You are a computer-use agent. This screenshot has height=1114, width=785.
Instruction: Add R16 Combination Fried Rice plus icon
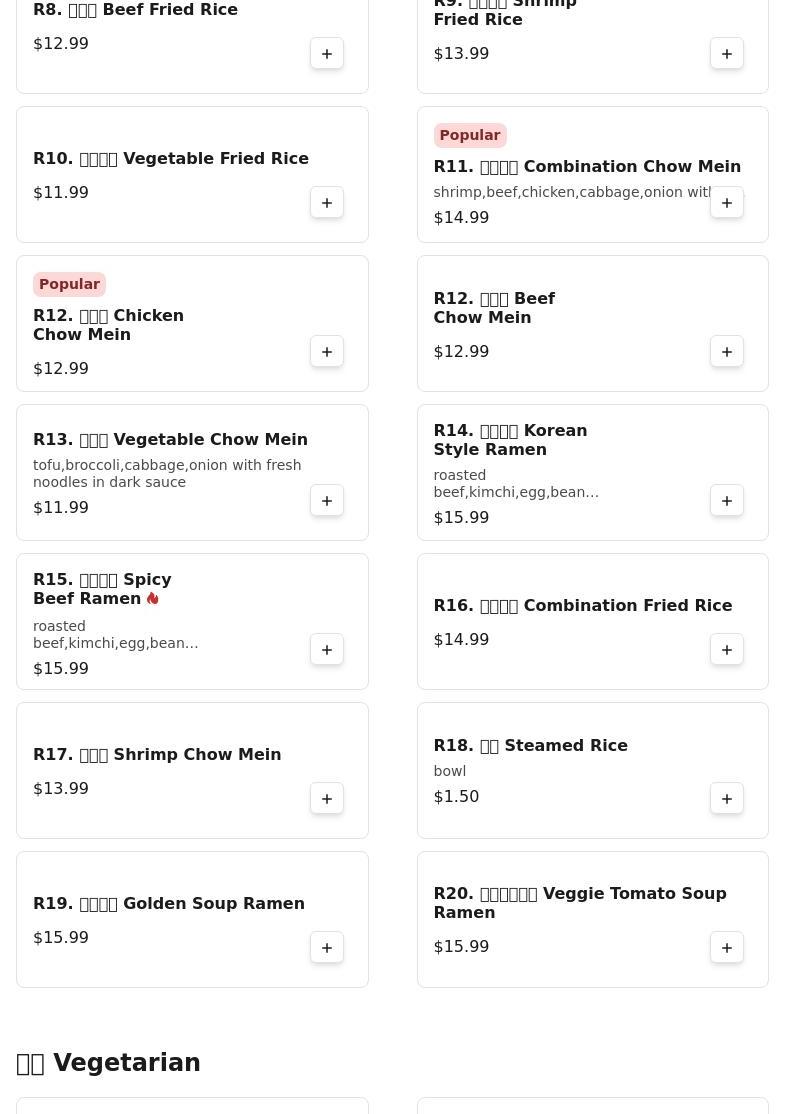pos(727,649)
